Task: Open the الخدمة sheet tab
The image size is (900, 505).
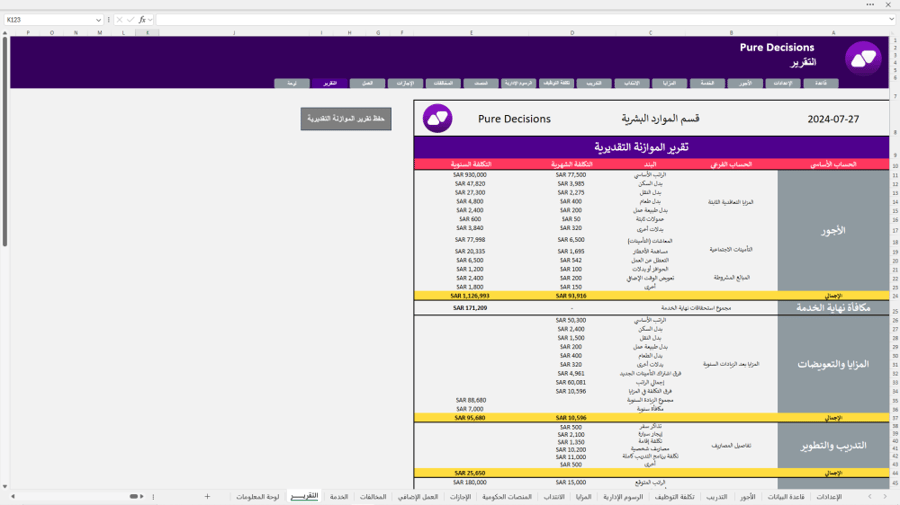Action: [339, 496]
